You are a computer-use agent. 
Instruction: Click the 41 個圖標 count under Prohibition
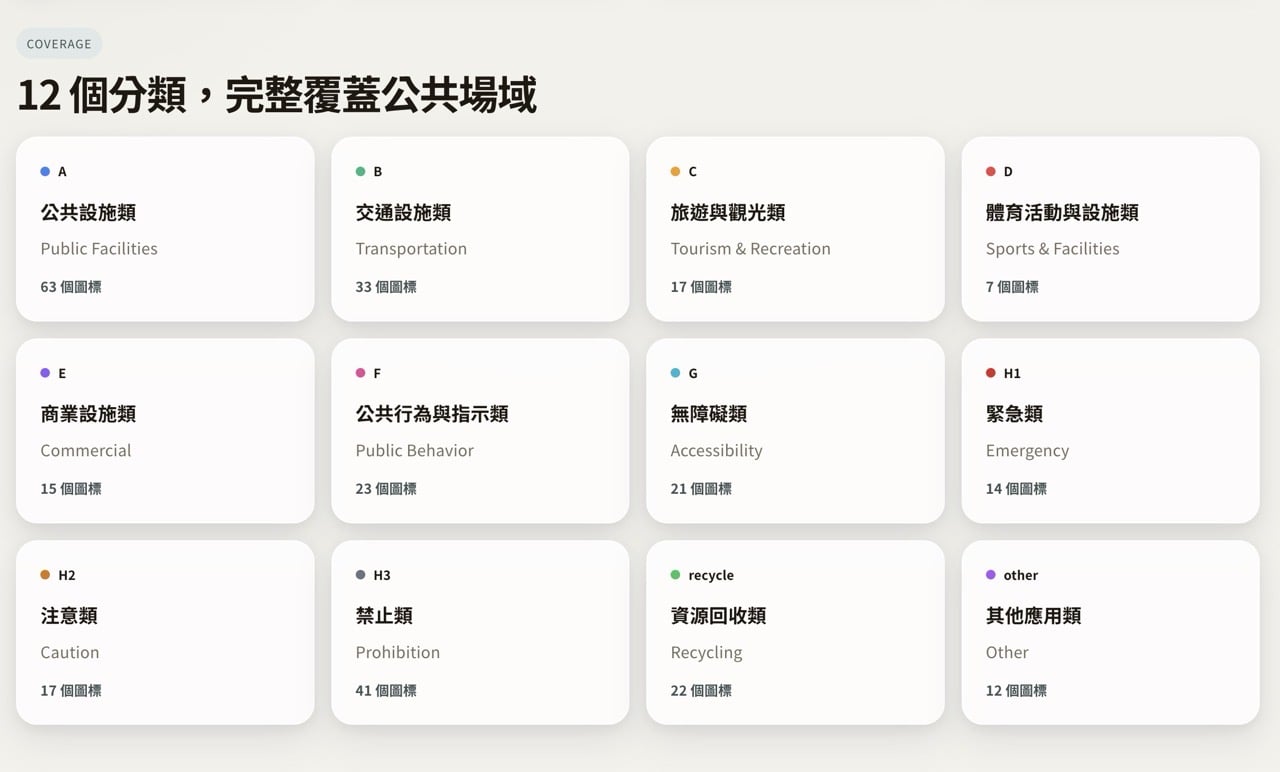pos(384,690)
